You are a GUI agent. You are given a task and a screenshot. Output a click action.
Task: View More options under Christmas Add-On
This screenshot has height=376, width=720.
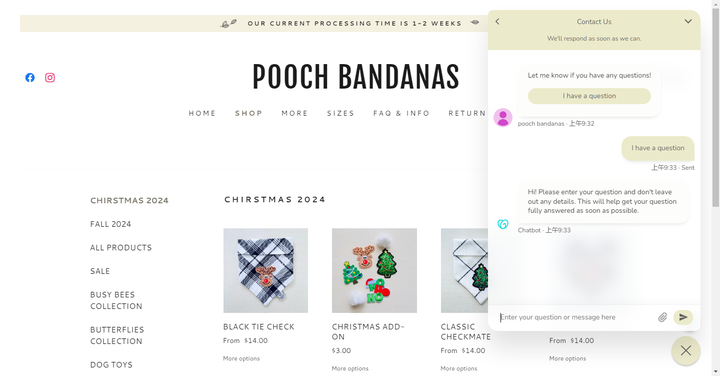350,369
